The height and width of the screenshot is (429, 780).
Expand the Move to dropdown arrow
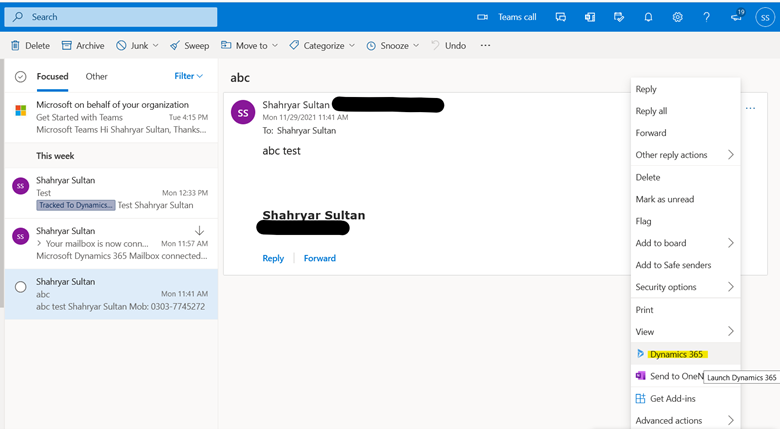pyautogui.click(x=275, y=45)
